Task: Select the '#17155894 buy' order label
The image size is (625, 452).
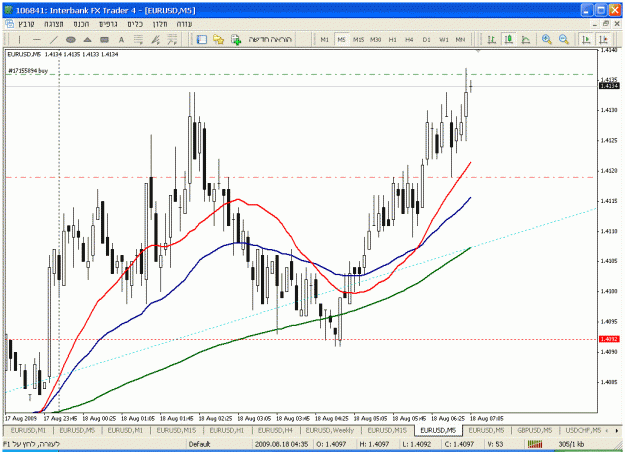Action: pyautogui.click(x=28, y=71)
